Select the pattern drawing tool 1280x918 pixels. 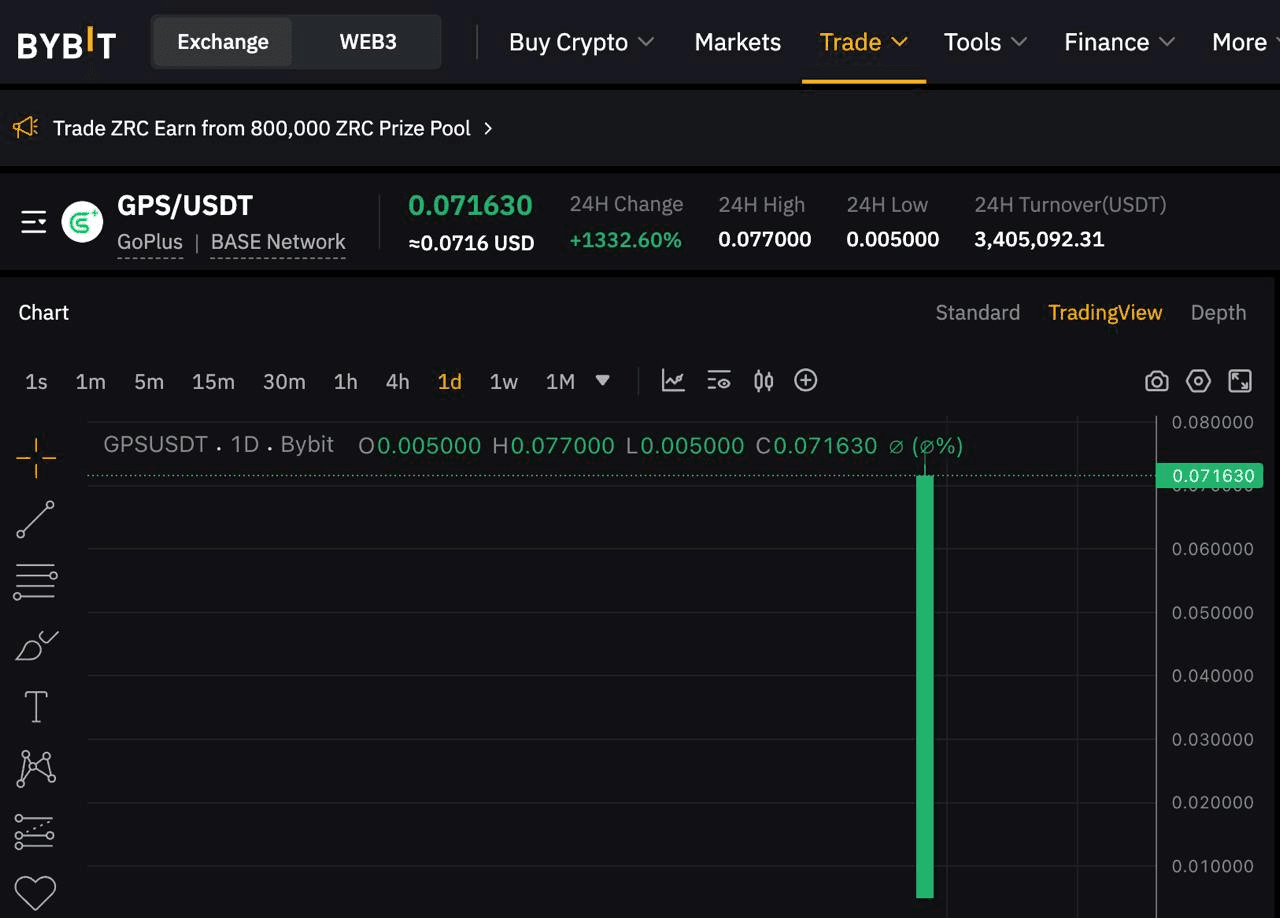click(37, 768)
